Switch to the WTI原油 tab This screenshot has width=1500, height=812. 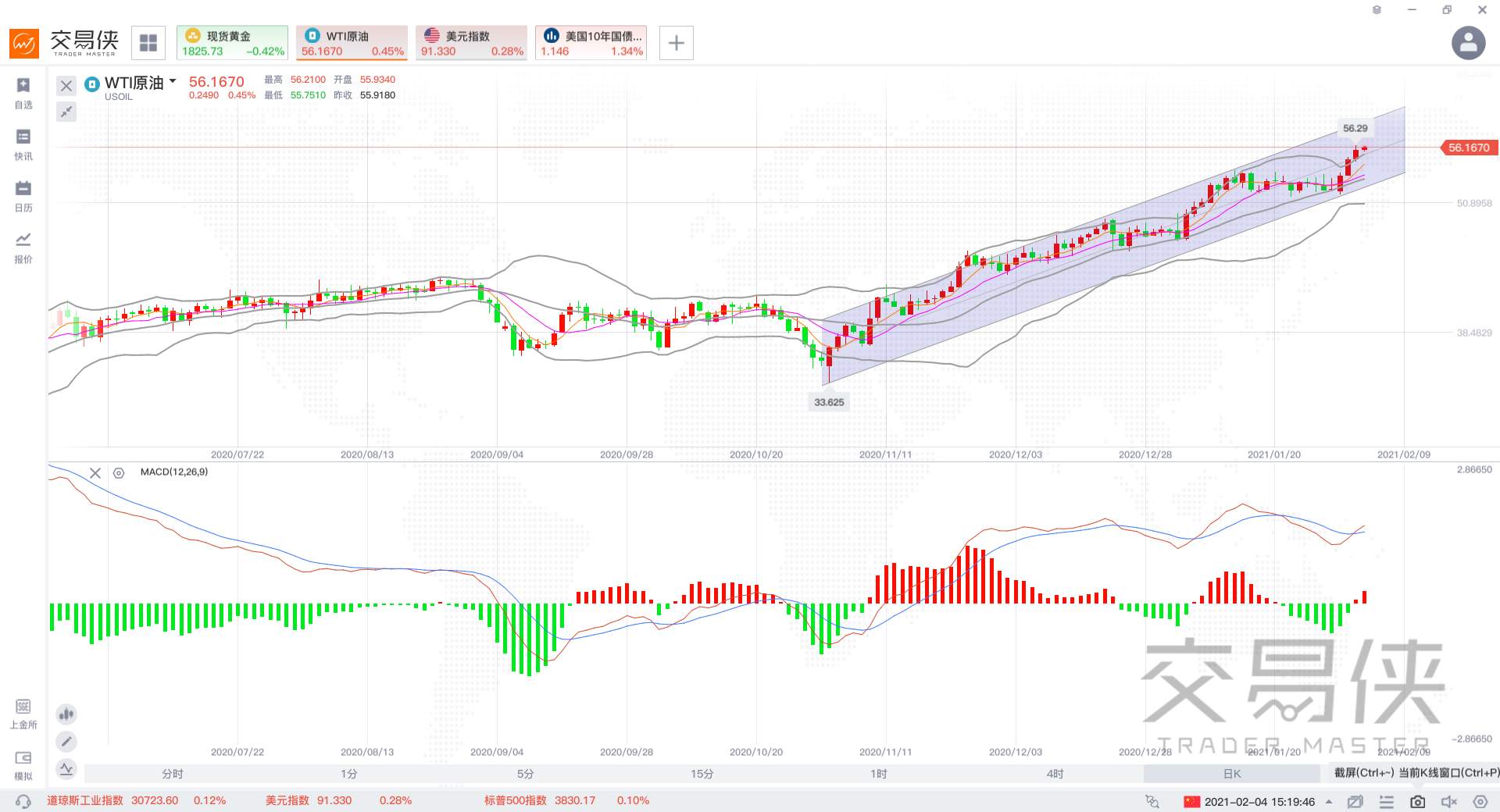352,43
